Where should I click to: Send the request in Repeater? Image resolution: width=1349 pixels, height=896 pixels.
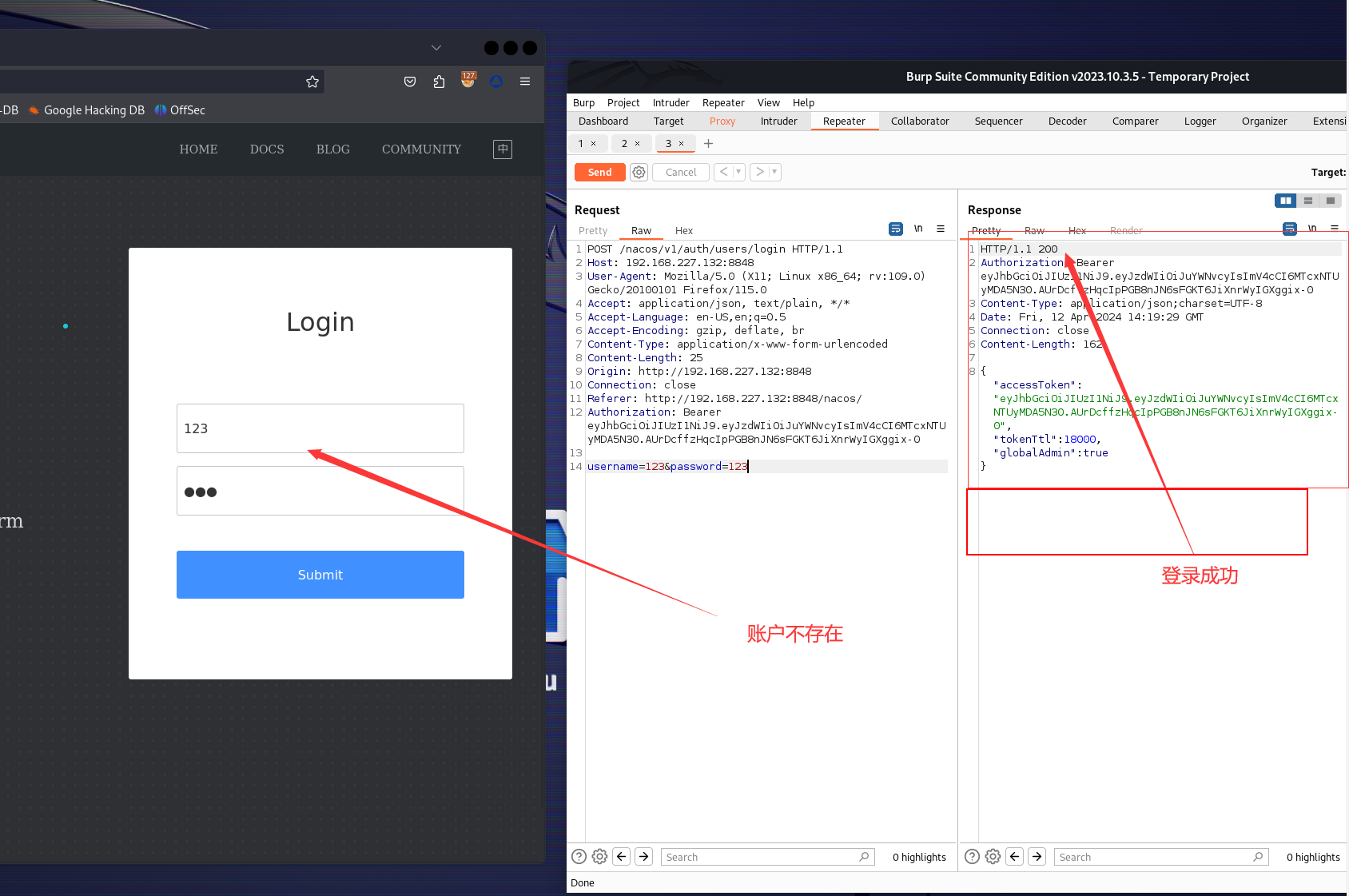[x=600, y=172]
